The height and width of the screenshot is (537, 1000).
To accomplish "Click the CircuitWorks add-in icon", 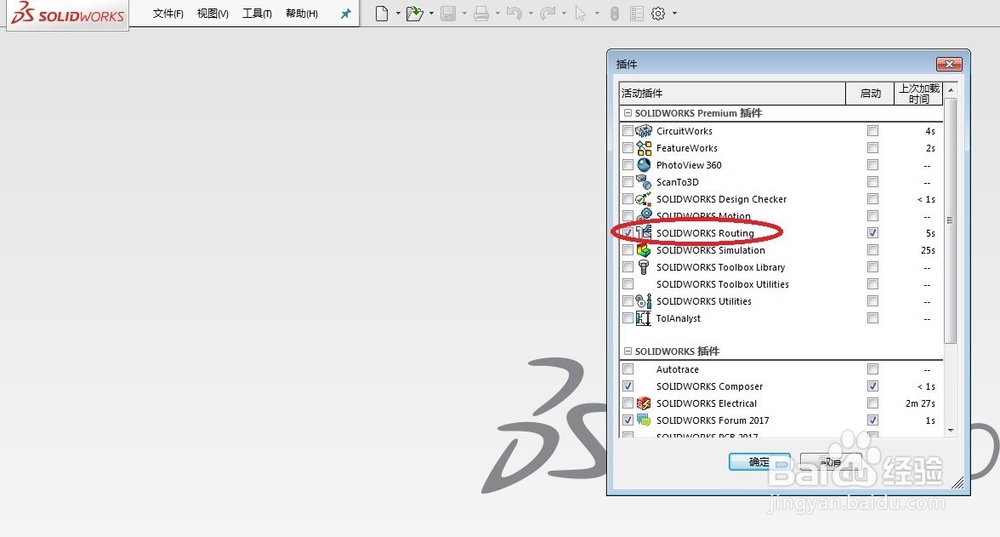I will (643, 131).
